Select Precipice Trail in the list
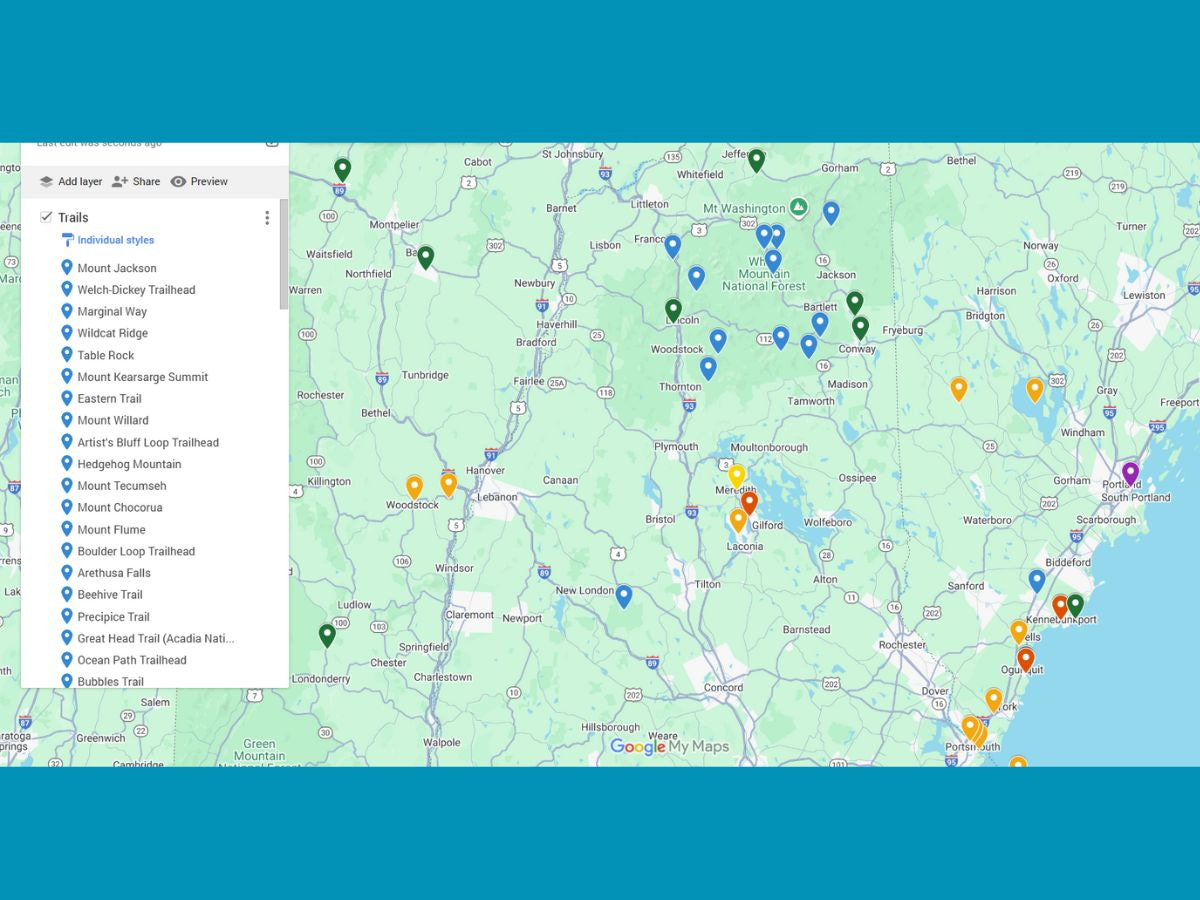The image size is (1200, 900). click(x=113, y=617)
